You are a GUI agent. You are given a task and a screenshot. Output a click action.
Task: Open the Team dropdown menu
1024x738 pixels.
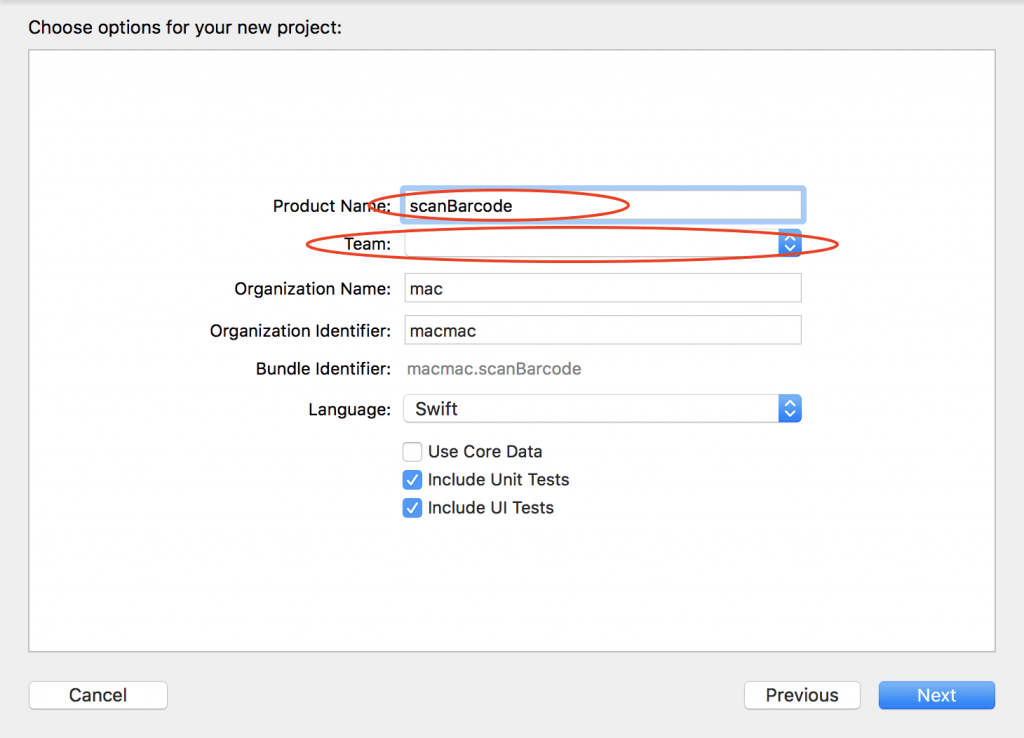592,244
